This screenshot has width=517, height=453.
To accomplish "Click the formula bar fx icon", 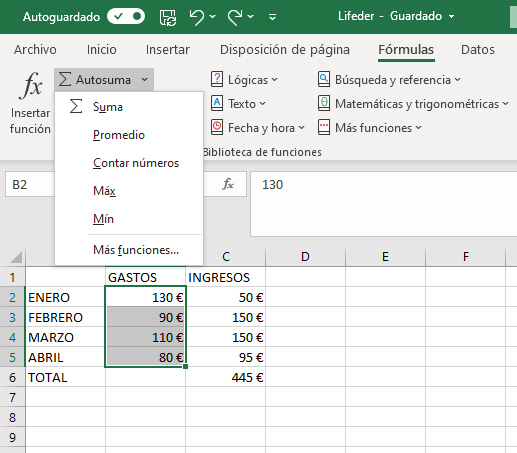I will click(x=228, y=184).
